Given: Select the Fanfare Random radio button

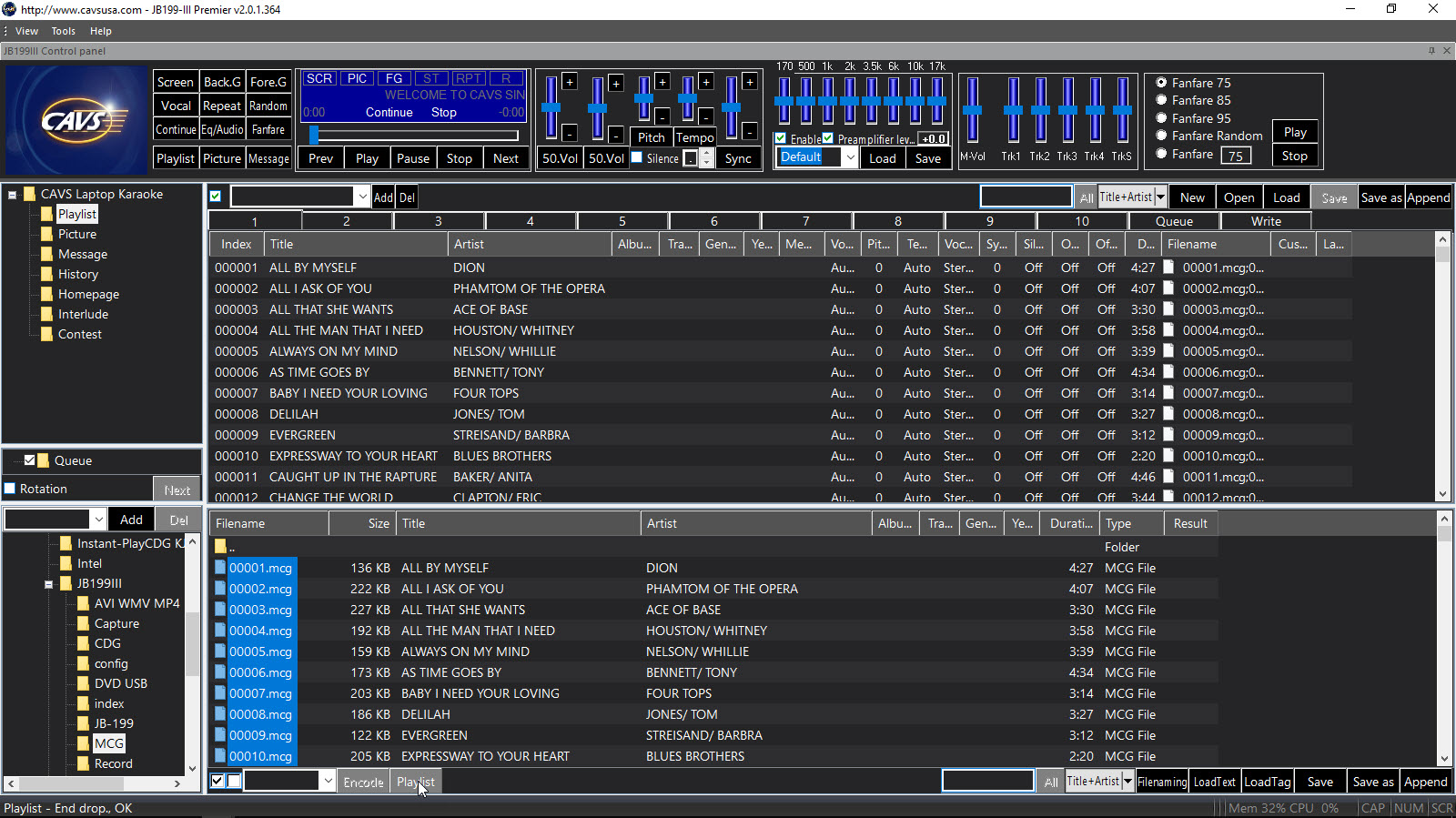Looking at the screenshot, I should click(1161, 136).
